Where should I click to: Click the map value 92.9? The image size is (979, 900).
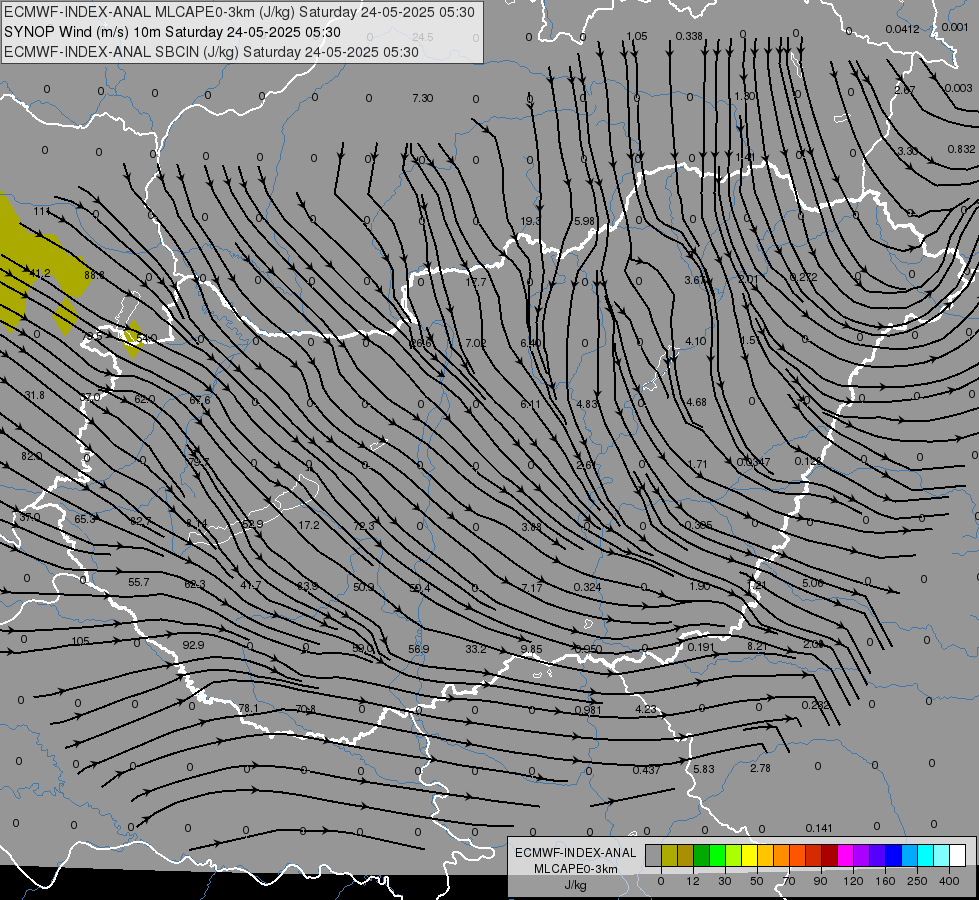194,645
